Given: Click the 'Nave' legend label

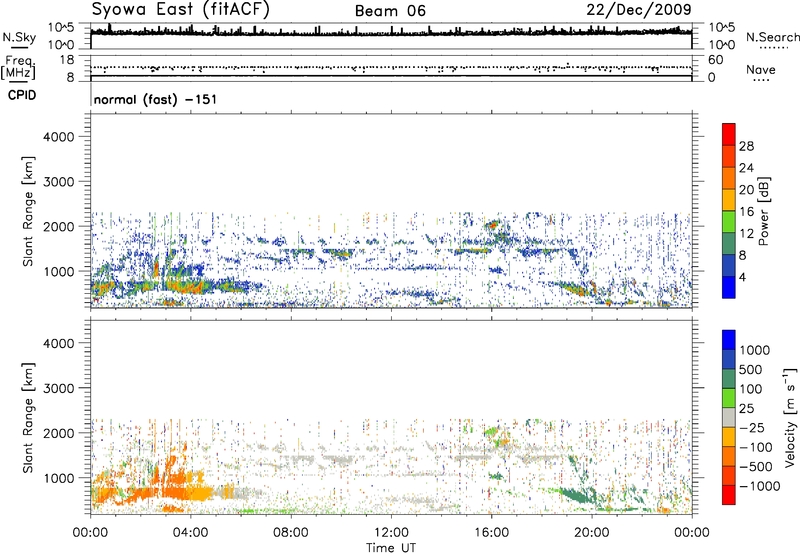Looking at the screenshot, I should [x=761, y=70].
